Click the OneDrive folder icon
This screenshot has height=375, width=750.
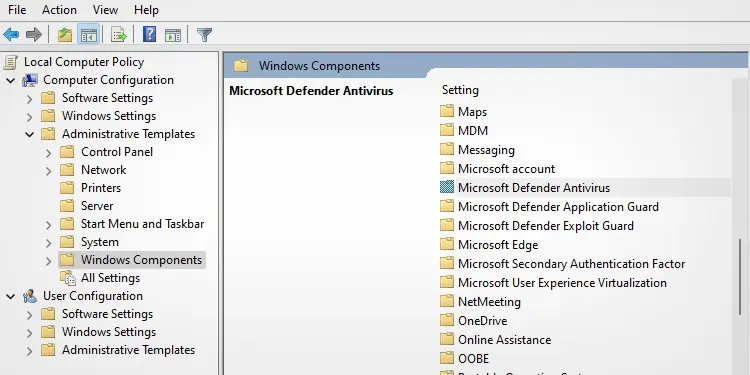[447, 320]
